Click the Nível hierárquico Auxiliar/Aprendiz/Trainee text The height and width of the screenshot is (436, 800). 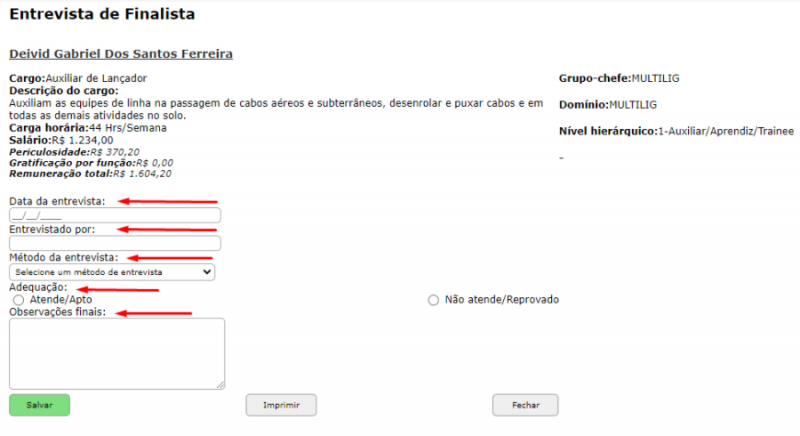(665, 131)
